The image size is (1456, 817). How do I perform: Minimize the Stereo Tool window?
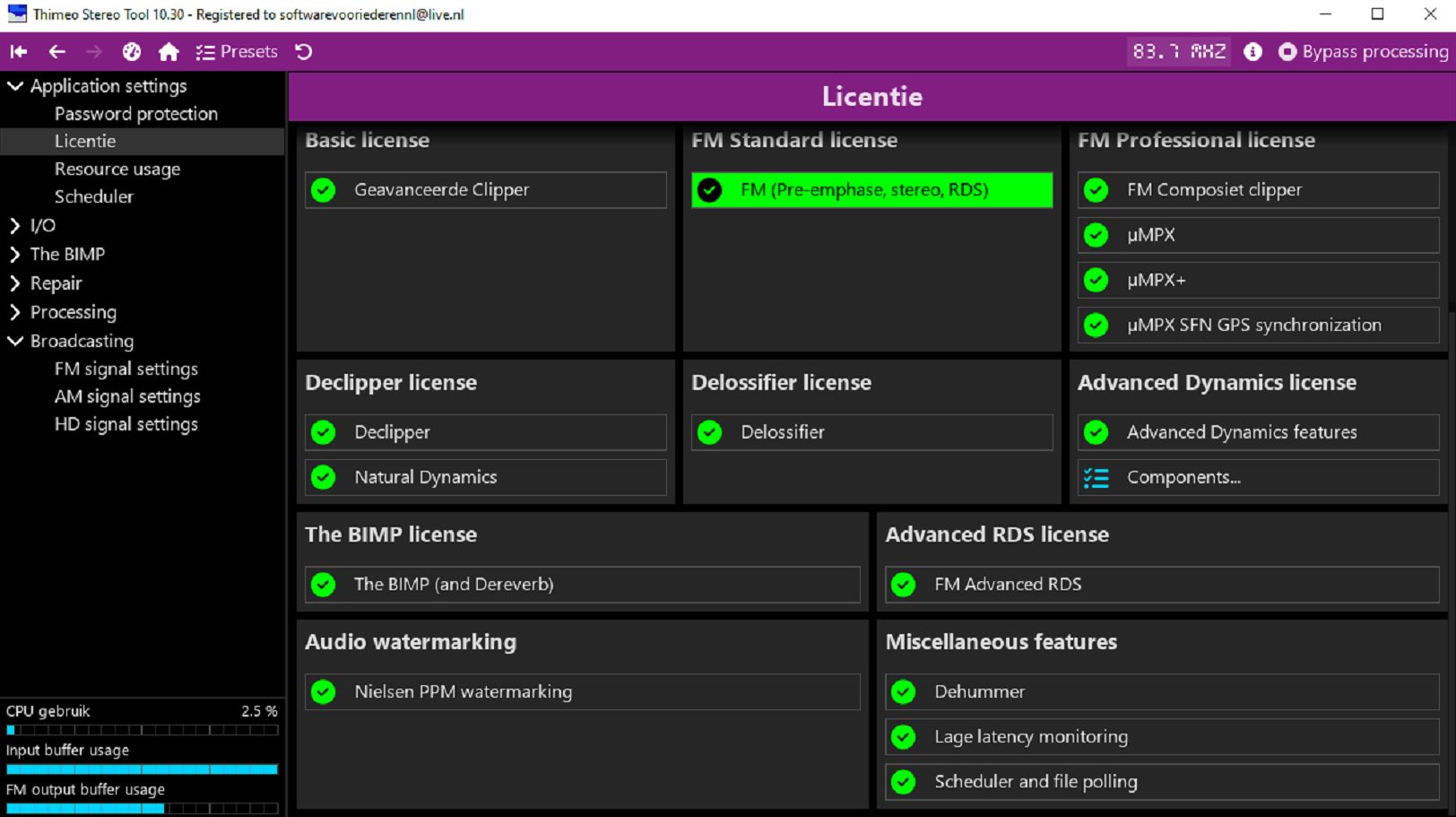click(x=1325, y=14)
